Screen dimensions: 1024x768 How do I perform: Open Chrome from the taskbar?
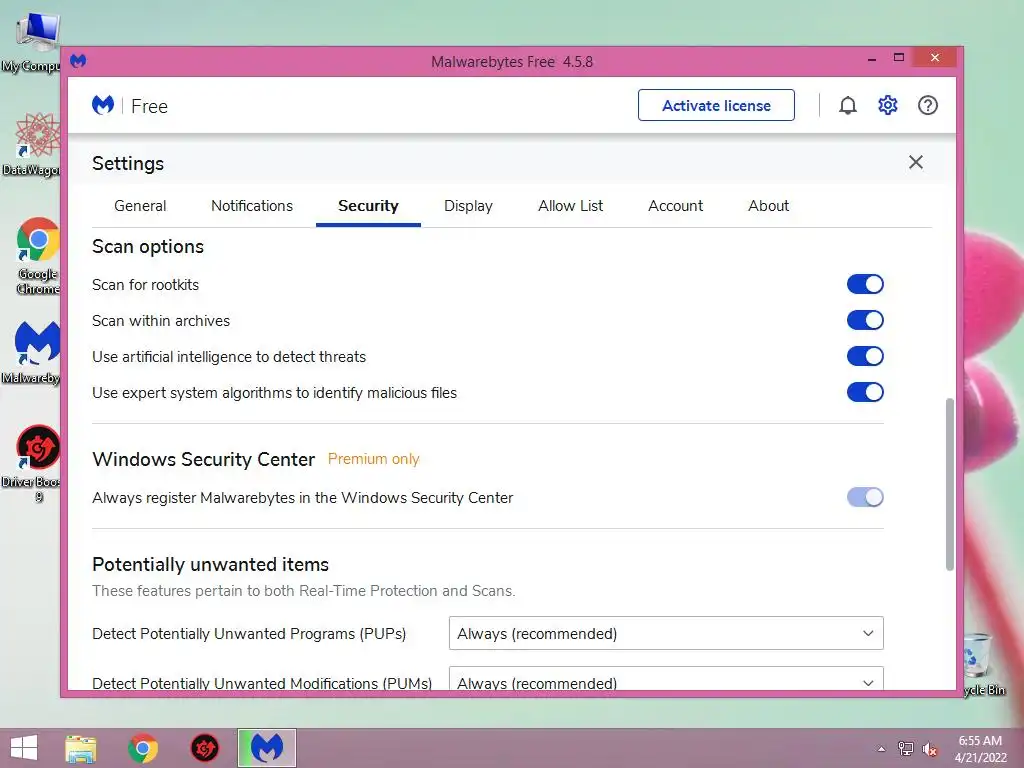(x=143, y=748)
